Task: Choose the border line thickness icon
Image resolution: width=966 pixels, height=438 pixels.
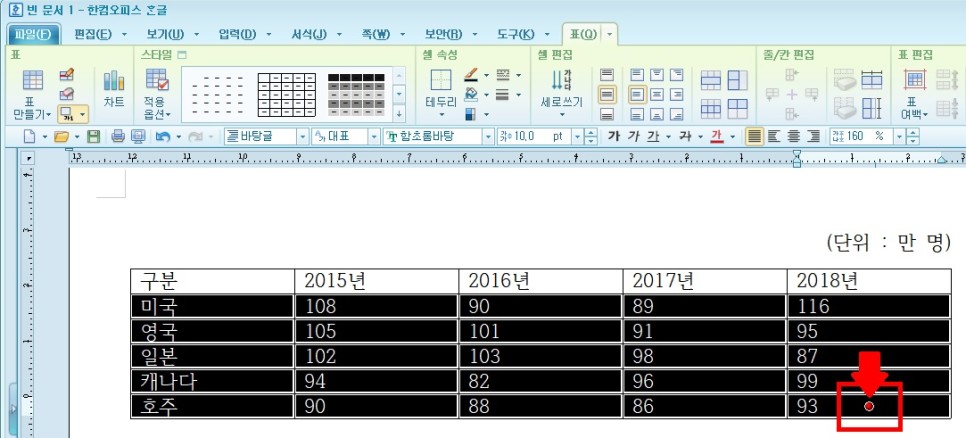Action: pos(503,94)
